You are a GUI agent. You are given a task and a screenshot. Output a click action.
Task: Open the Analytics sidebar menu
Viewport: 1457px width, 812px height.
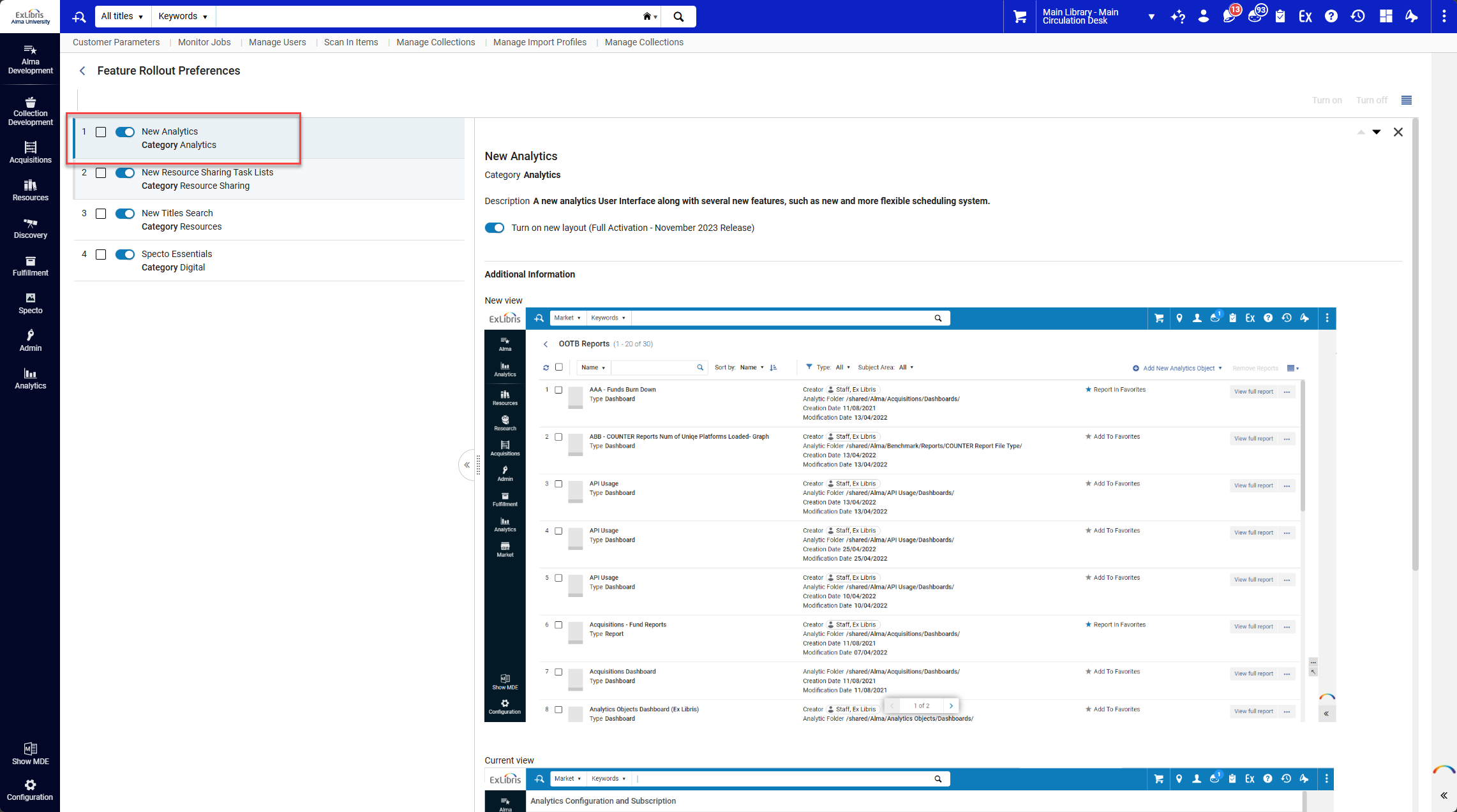coord(30,379)
